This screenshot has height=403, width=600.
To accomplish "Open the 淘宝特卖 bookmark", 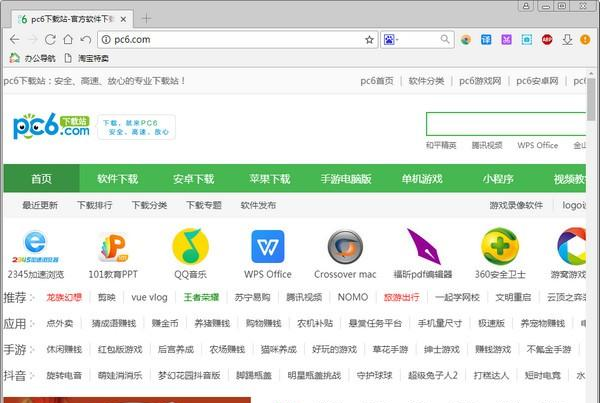I will click(87, 58).
